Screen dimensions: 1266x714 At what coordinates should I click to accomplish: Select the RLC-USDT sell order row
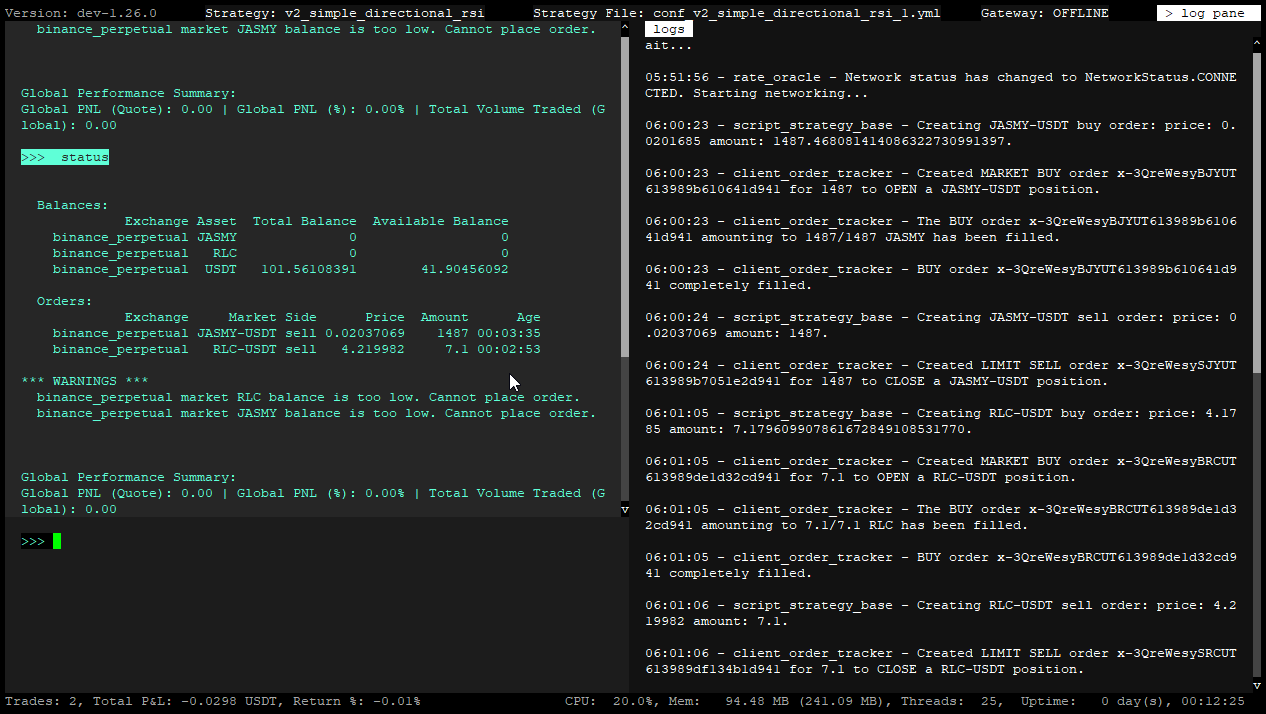(x=296, y=349)
